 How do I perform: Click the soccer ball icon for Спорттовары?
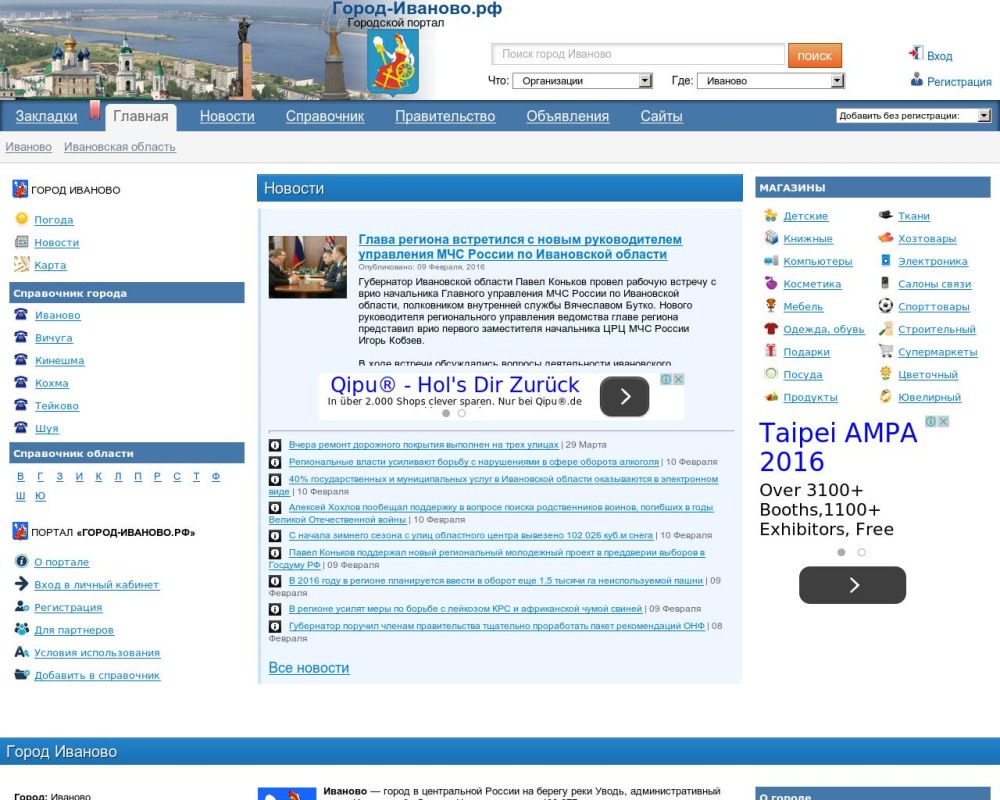click(885, 306)
